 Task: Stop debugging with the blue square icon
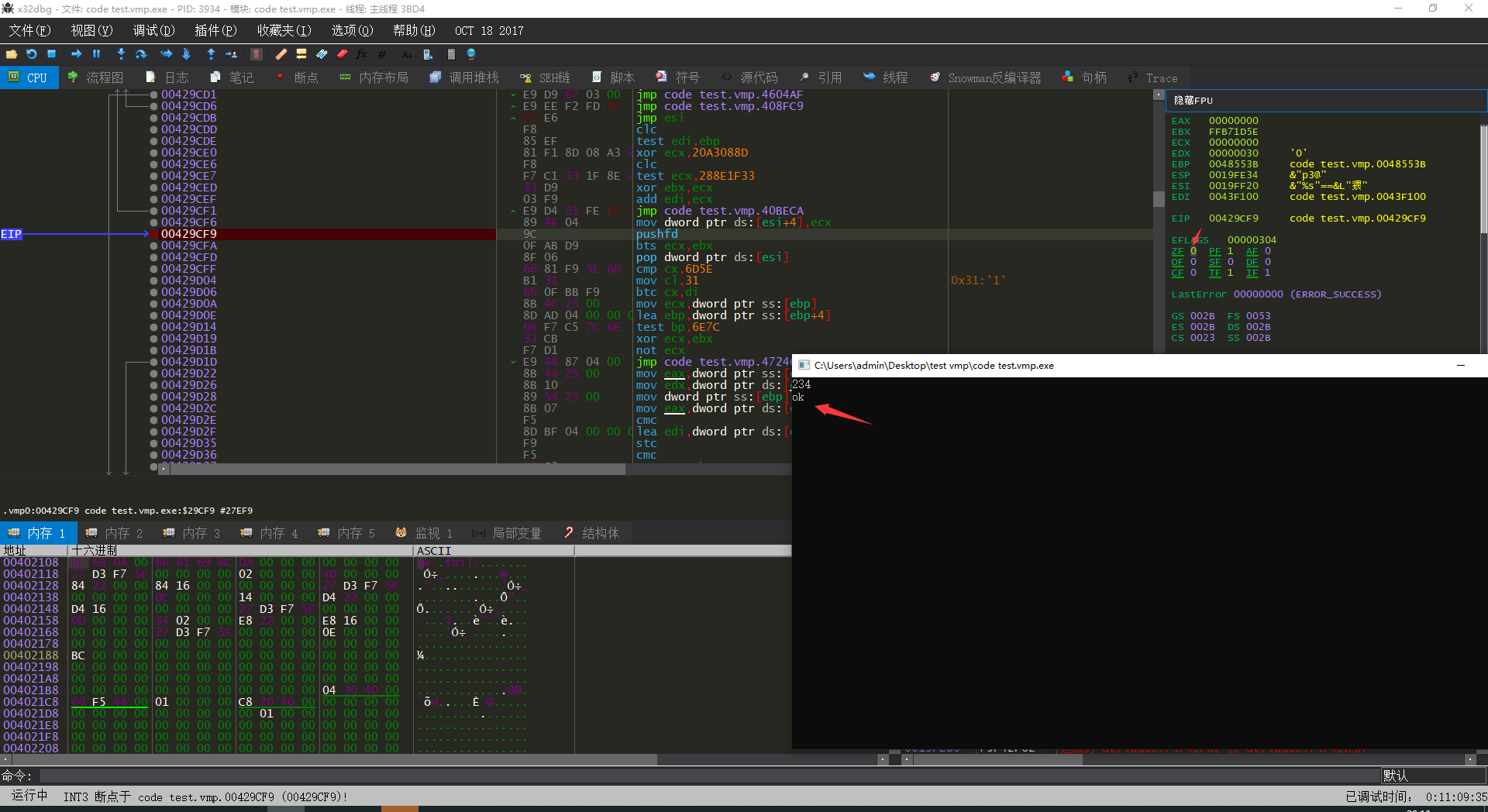(52, 54)
